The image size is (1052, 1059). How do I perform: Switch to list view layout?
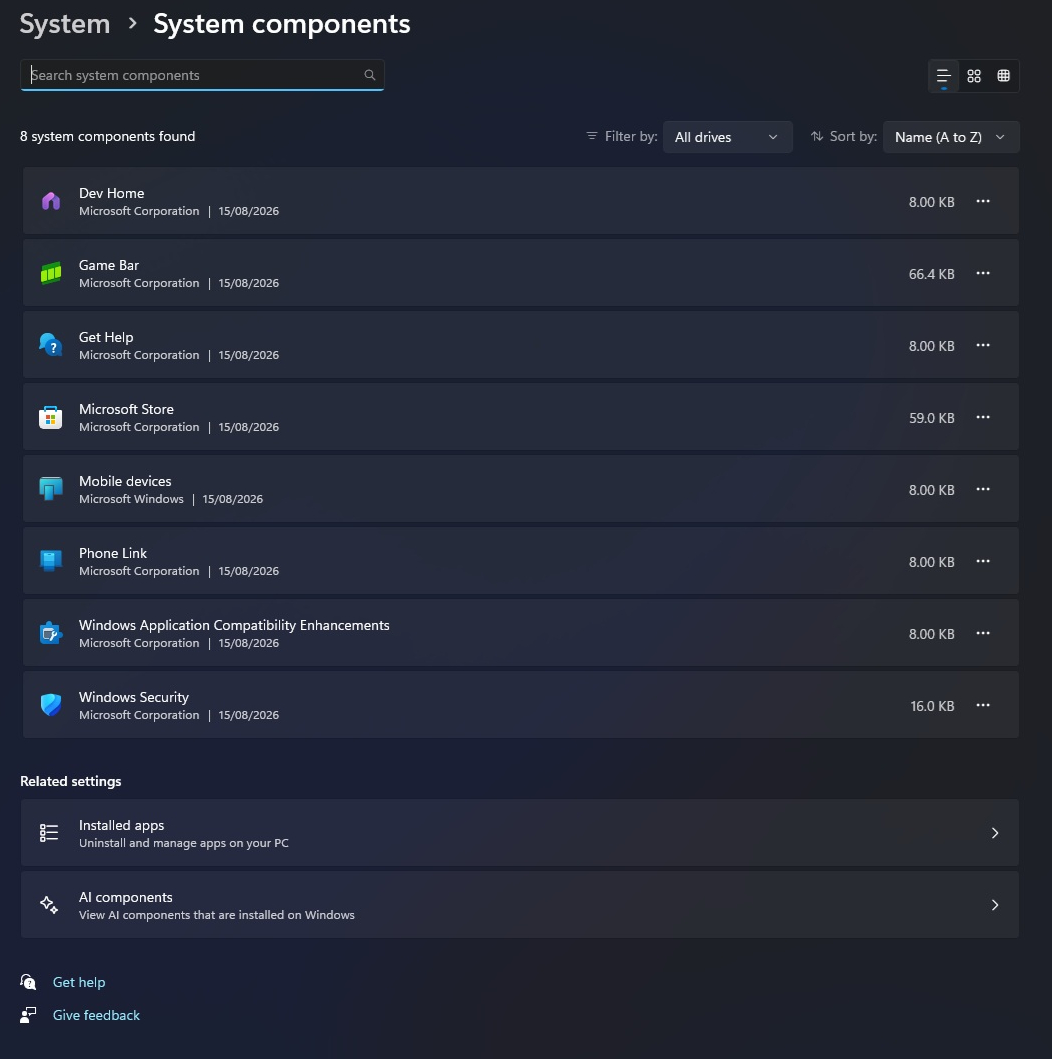pos(943,76)
